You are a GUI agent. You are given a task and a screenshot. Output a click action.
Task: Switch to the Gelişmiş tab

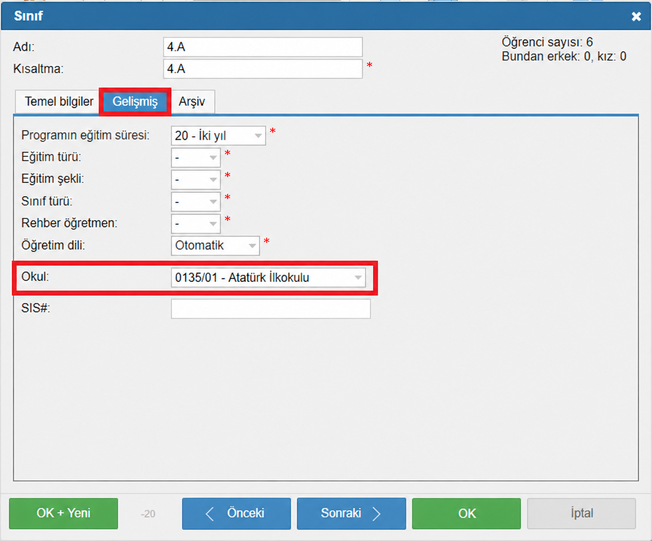(135, 101)
